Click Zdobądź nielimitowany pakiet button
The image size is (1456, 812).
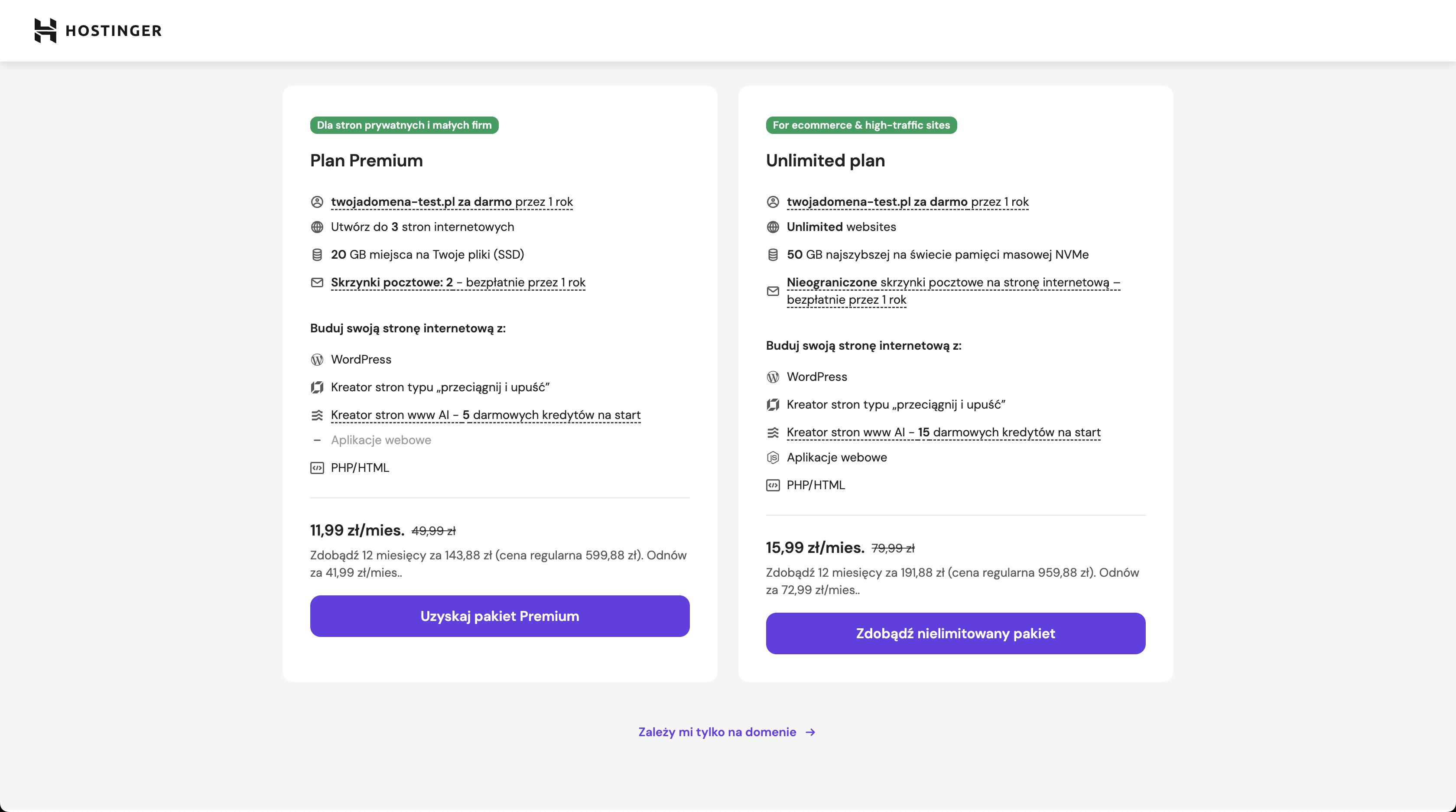(x=955, y=634)
